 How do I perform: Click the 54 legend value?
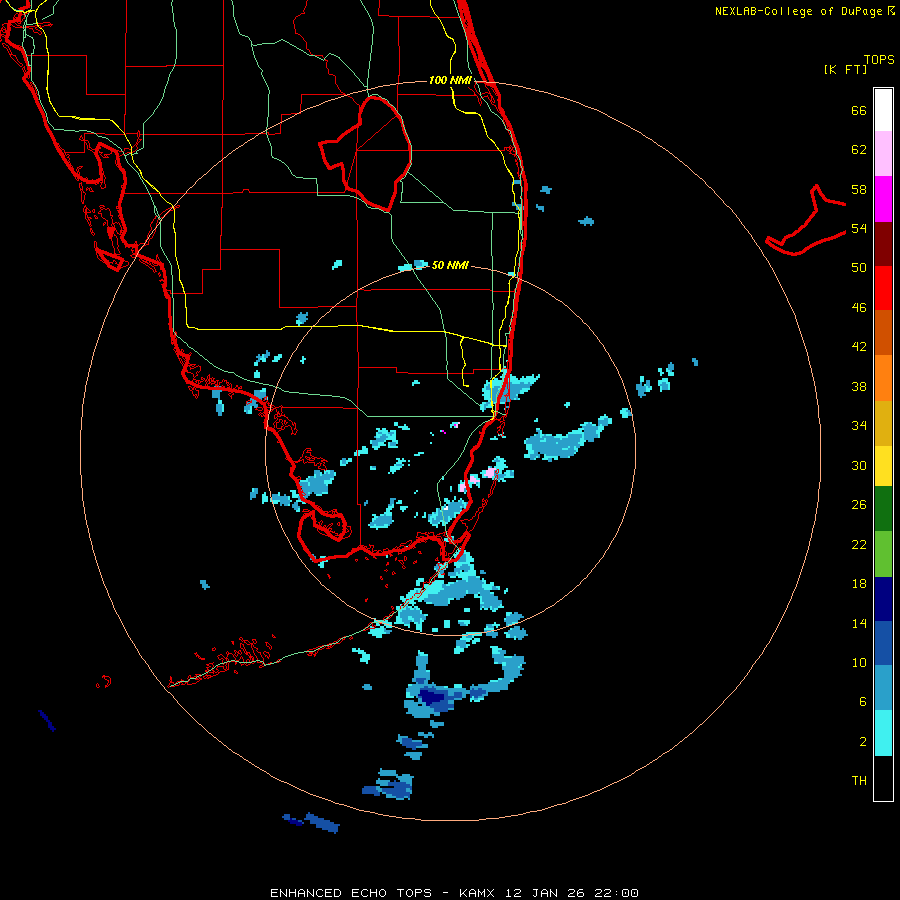(859, 228)
